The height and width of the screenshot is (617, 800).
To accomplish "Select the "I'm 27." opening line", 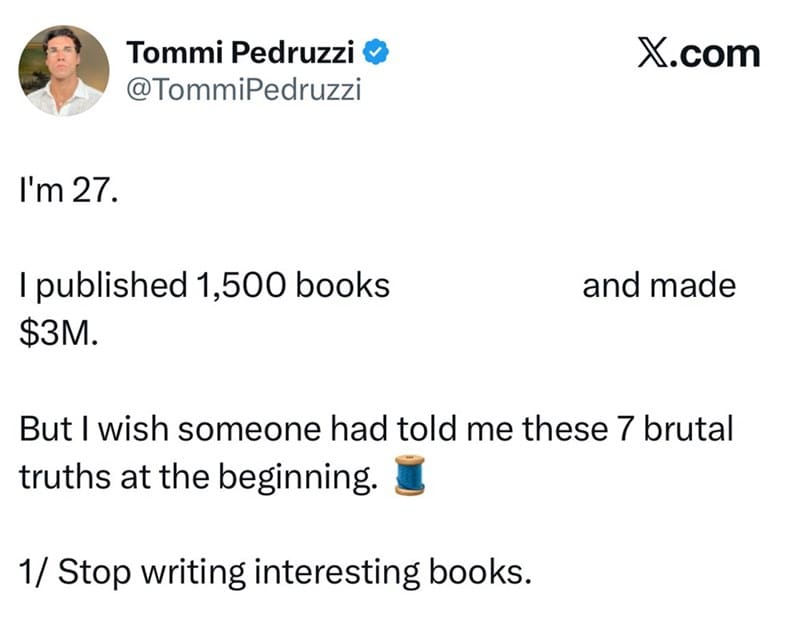I will click(68, 190).
